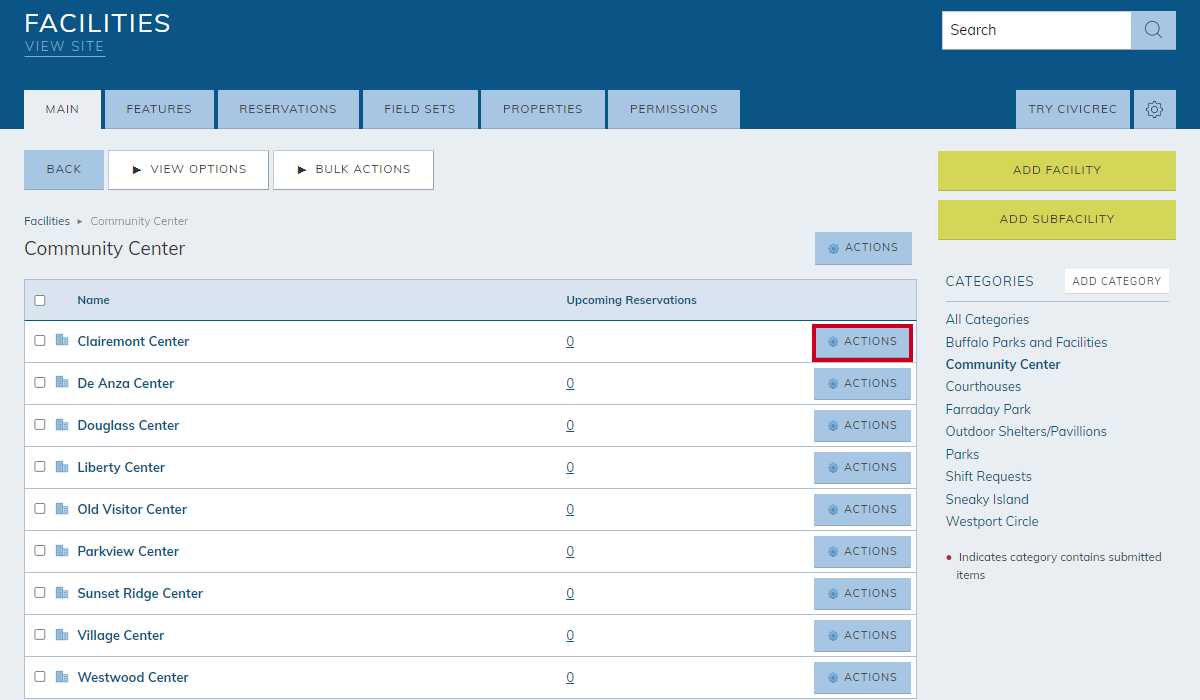Select the Farraday Park category
This screenshot has height=700, width=1200.
tap(988, 409)
